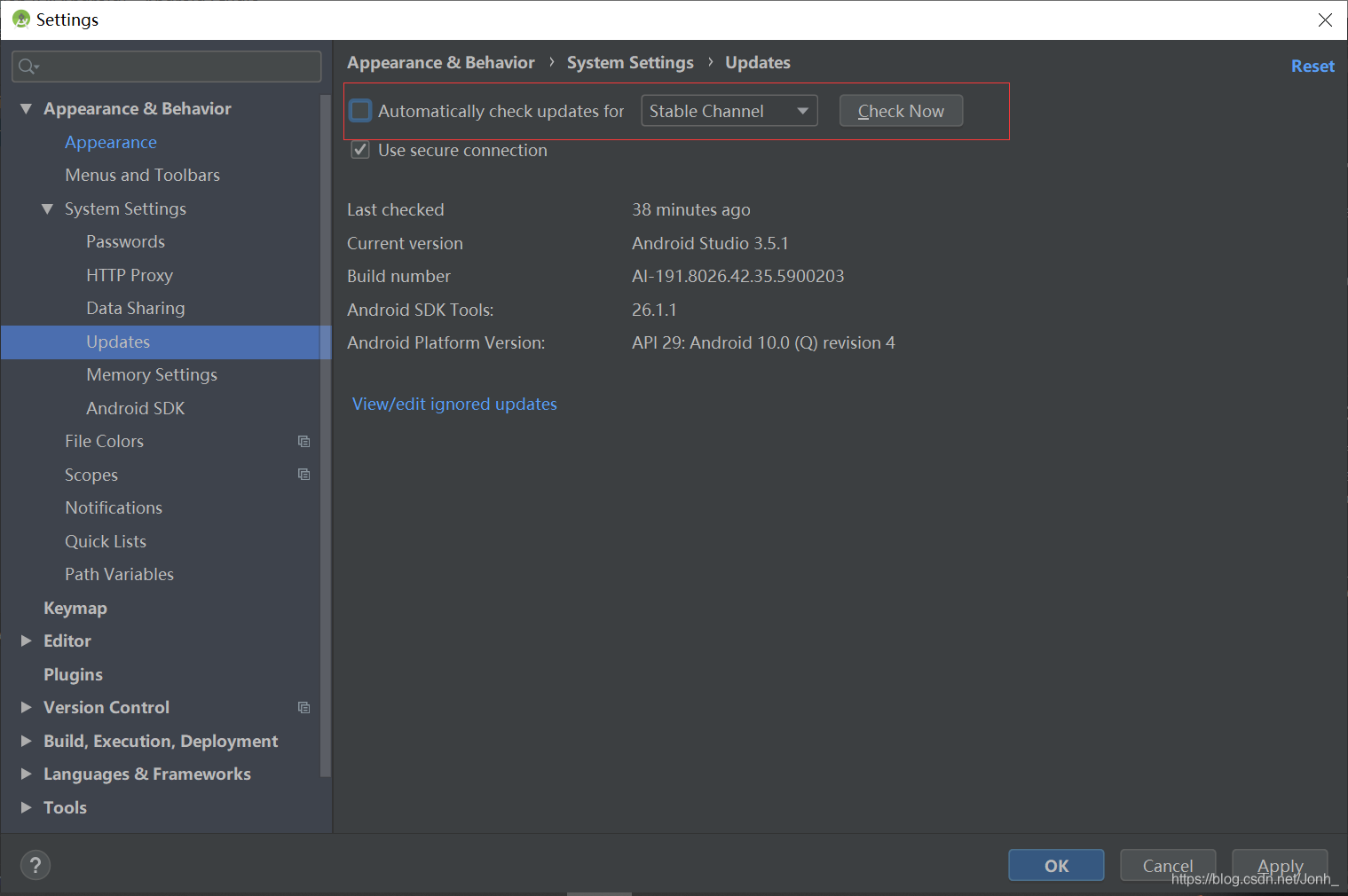Click the settings tree vertical scrollbar
Viewport: 1348px width, 896px height.
point(326,435)
